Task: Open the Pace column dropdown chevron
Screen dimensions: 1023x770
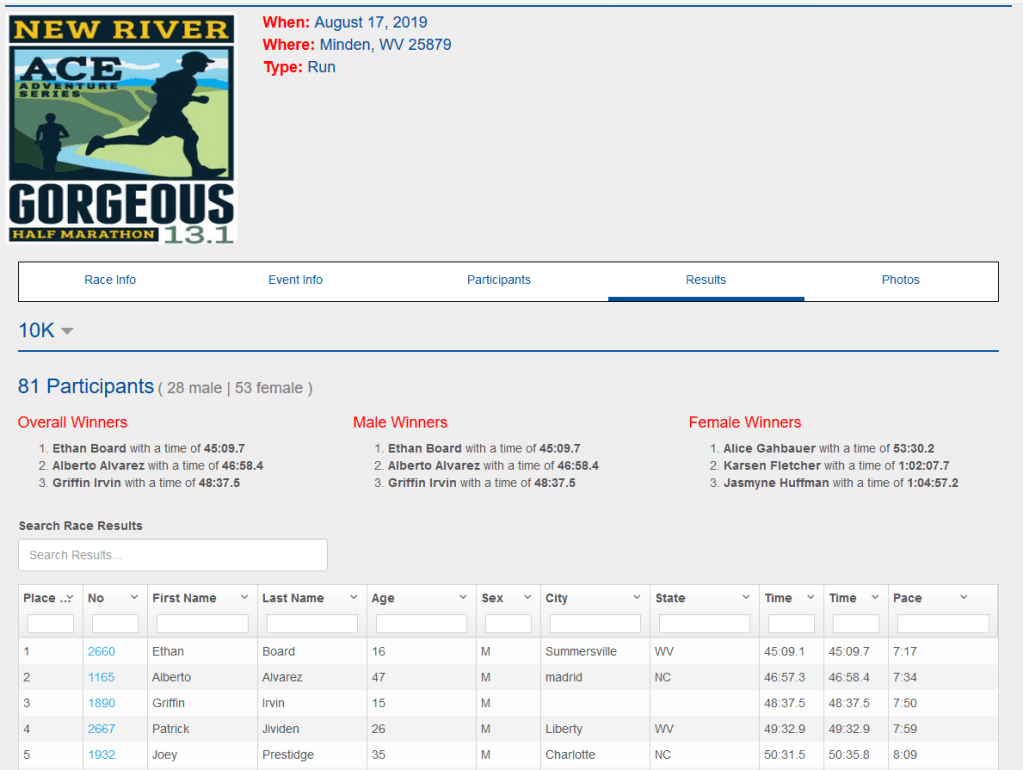Action: 964,598
